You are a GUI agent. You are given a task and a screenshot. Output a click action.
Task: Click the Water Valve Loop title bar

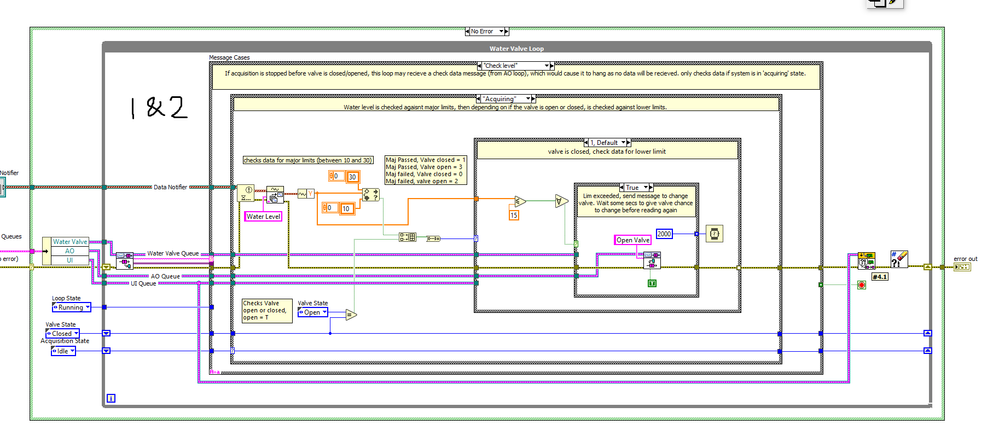coord(516,48)
